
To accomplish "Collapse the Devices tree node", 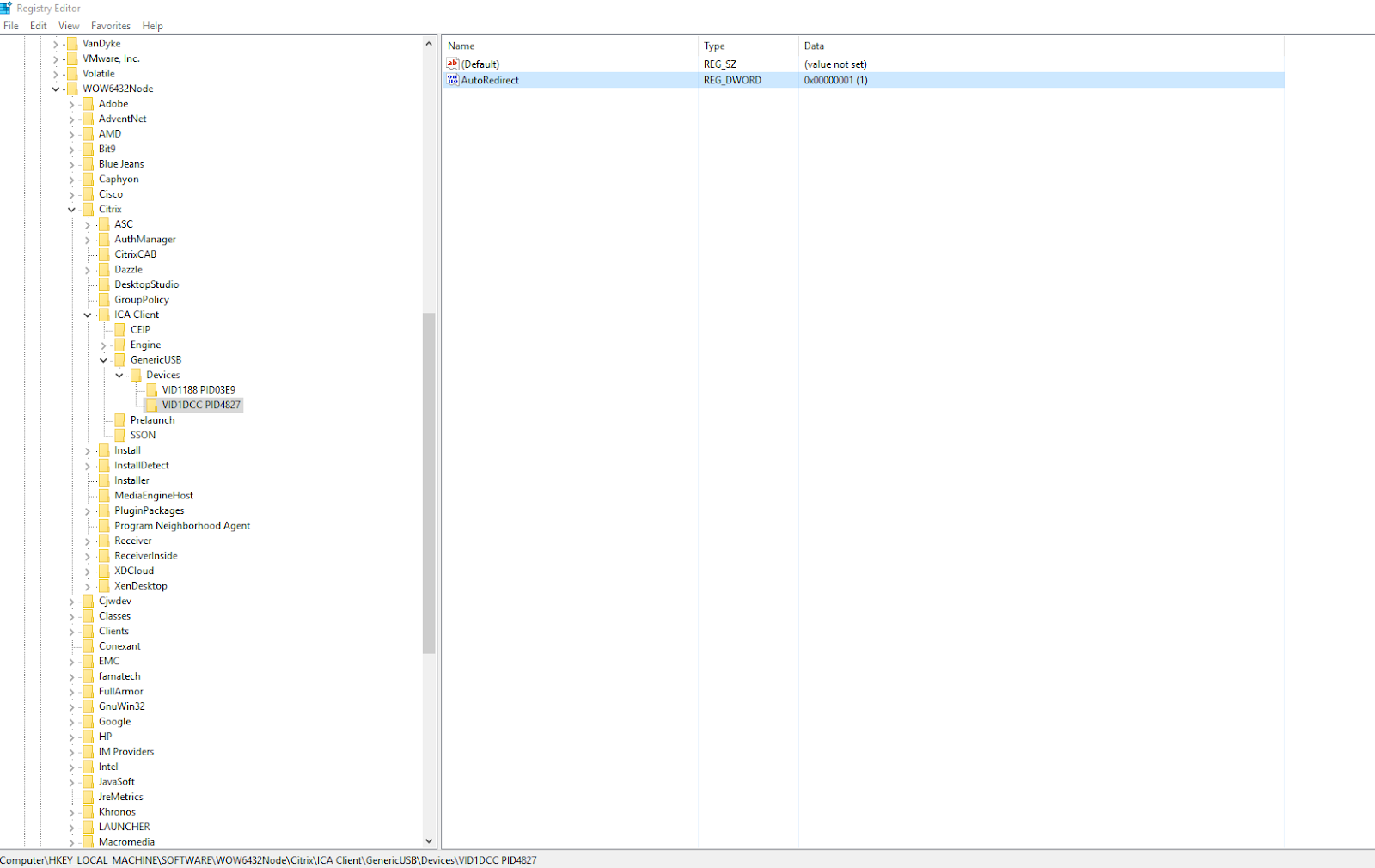I will point(119,375).
